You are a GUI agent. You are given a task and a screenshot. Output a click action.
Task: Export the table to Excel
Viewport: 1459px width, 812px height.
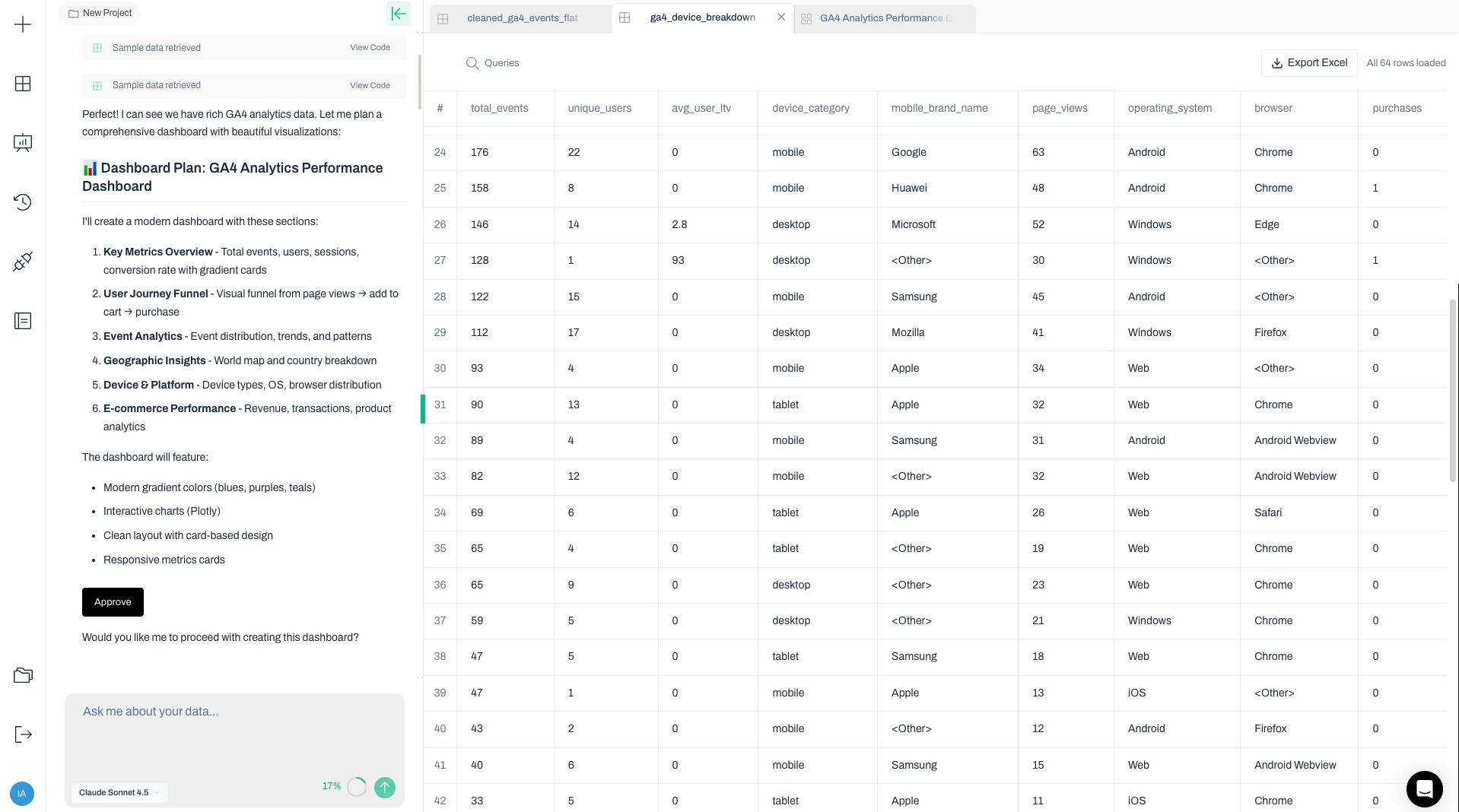(x=1308, y=62)
